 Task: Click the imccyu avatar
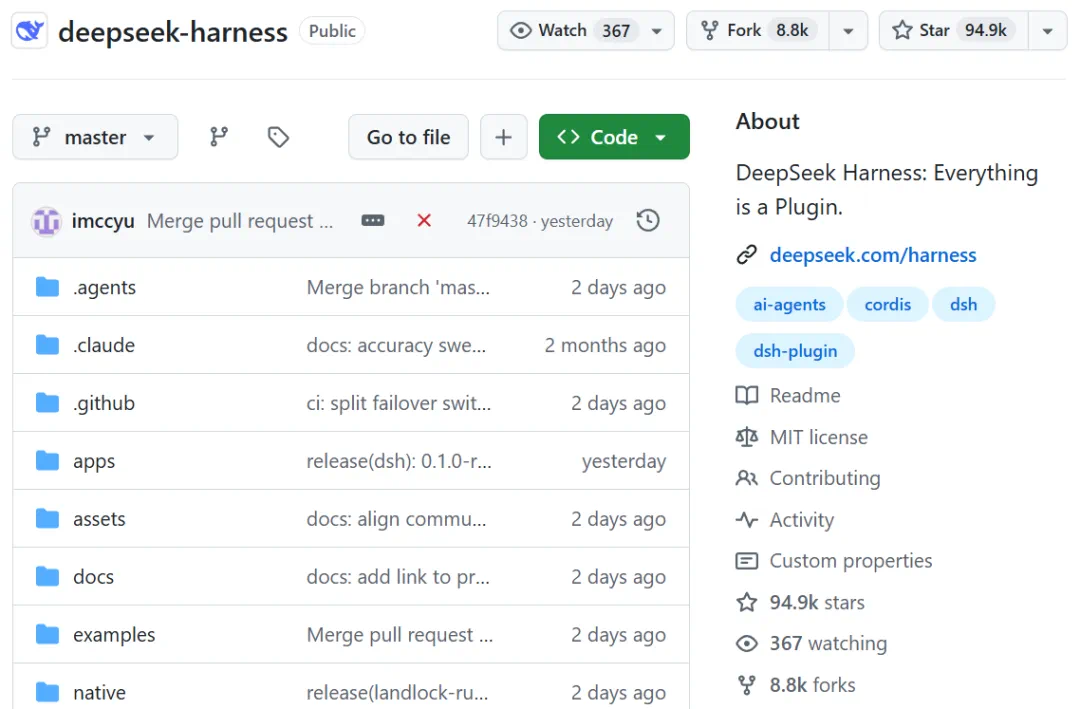(47, 221)
